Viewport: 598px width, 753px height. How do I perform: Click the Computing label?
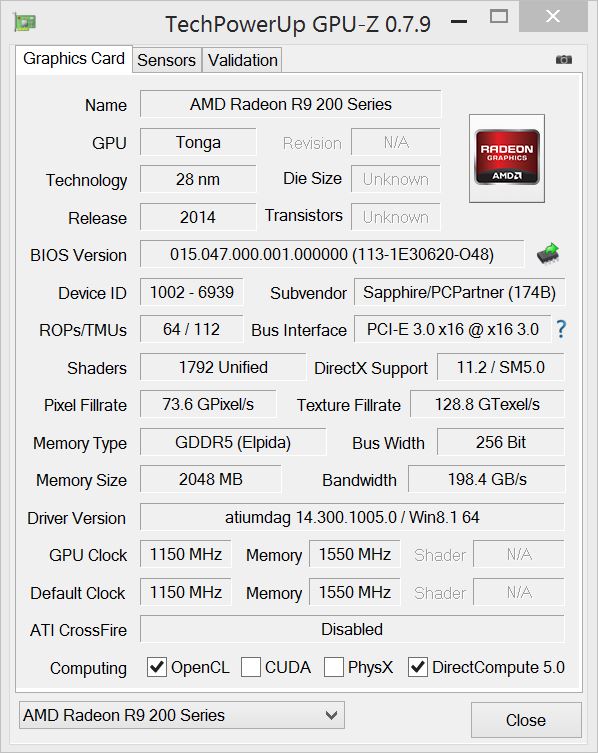coord(88,668)
